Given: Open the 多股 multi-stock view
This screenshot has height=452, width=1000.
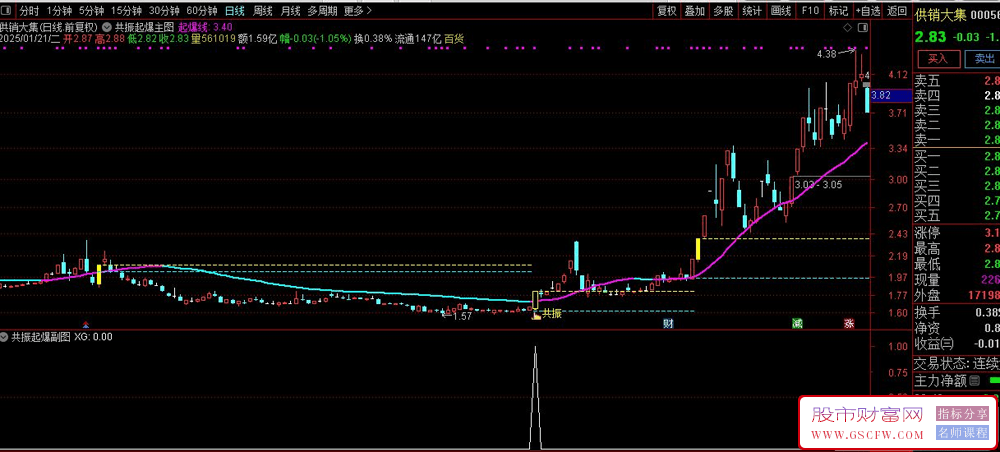Looking at the screenshot, I should 723,11.
